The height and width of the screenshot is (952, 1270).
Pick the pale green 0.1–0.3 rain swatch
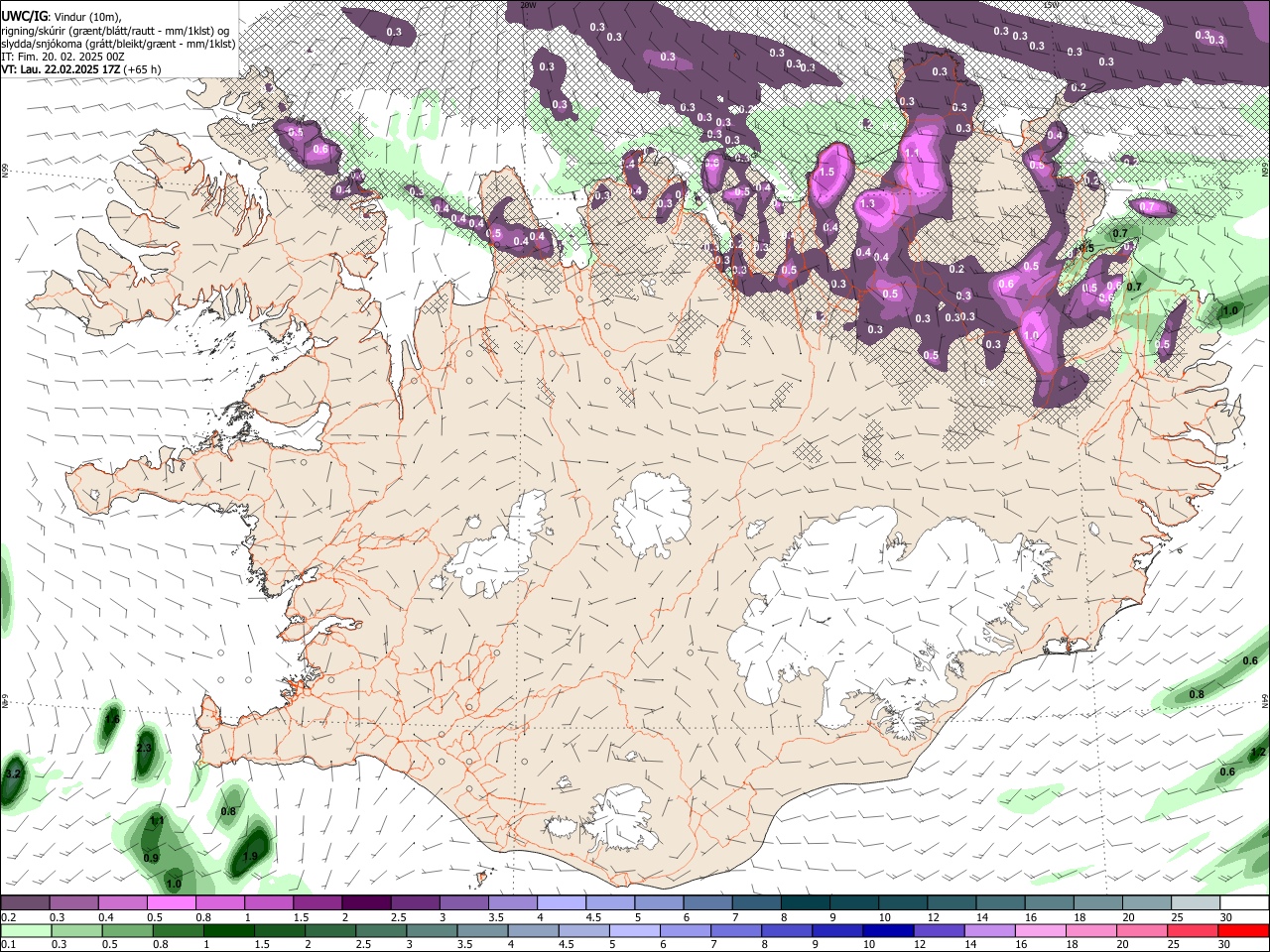point(25,930)
